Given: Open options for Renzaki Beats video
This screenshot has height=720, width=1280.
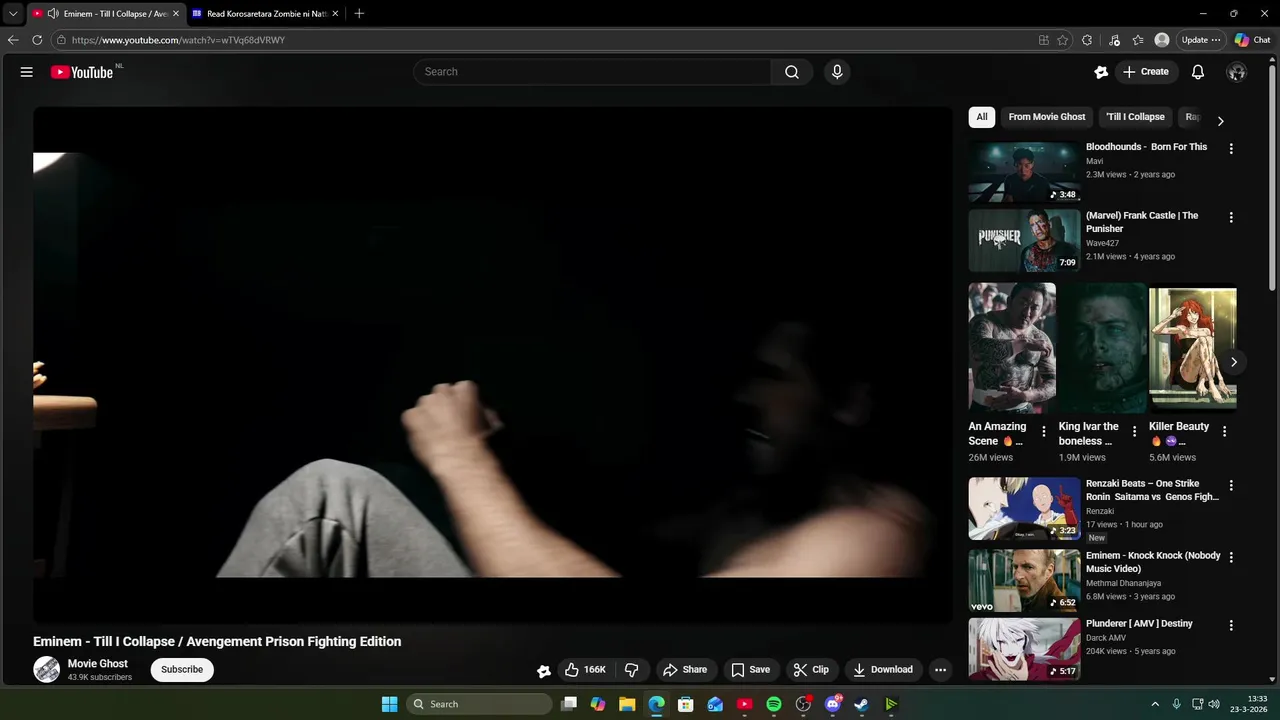Looking at the screenshot, I should click(1231, 485).
